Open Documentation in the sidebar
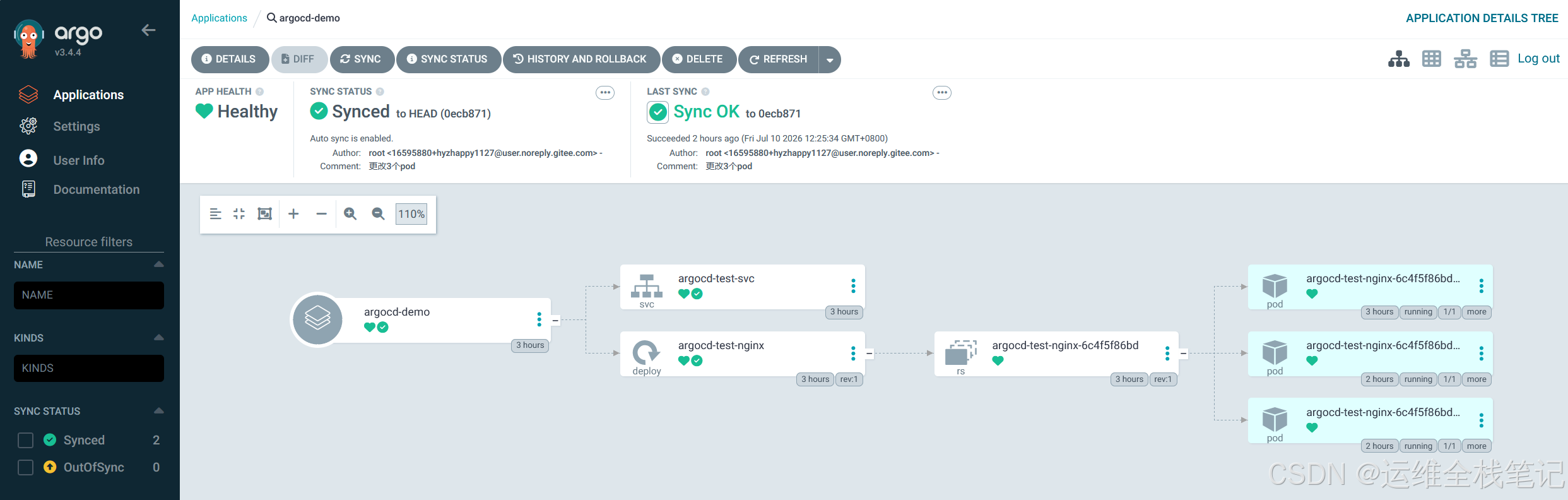Screen dimensions: 1568x500 coord(96,189)
